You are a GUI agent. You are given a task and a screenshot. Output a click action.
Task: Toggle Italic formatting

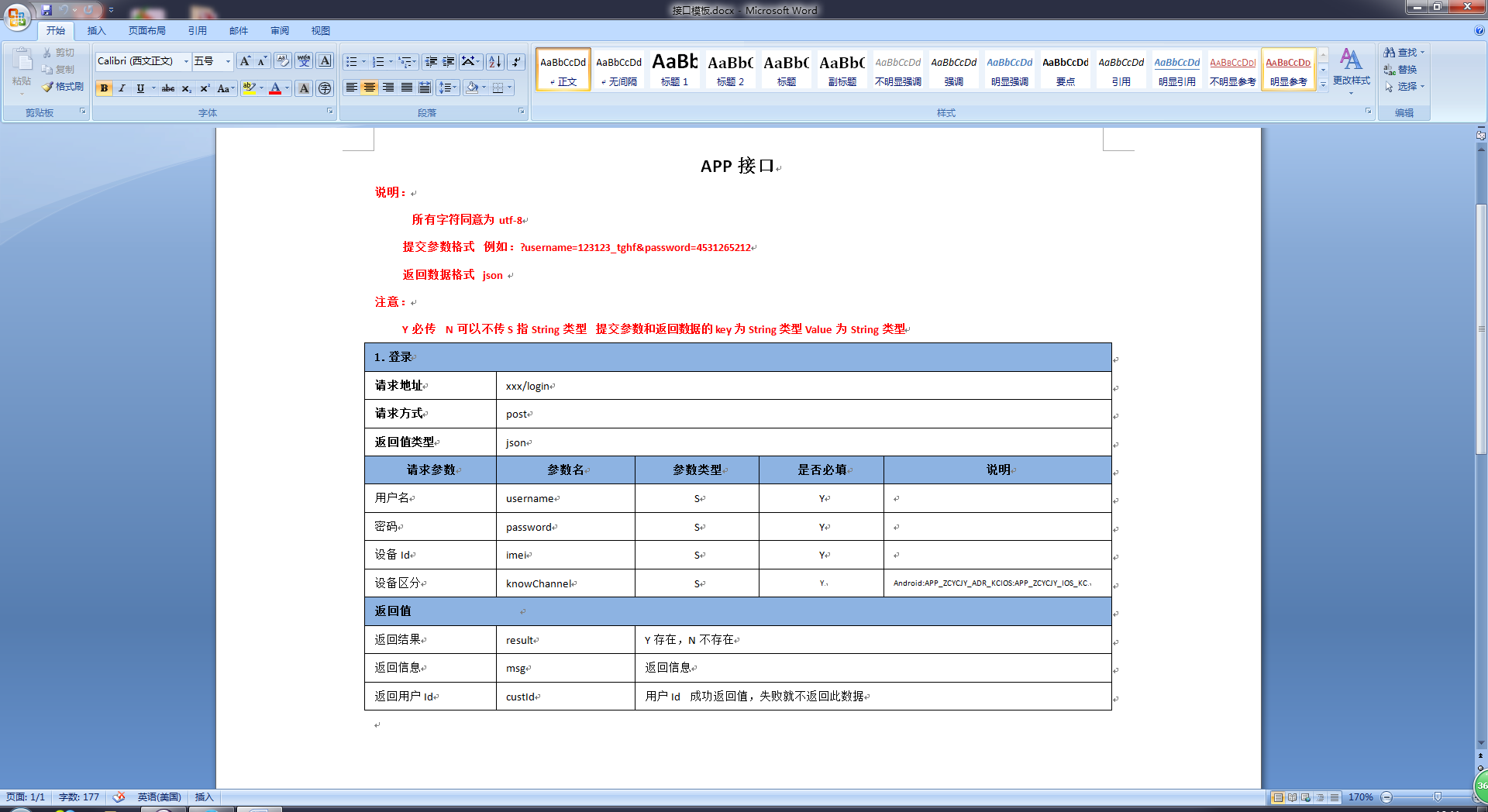(x=122, y=88)
